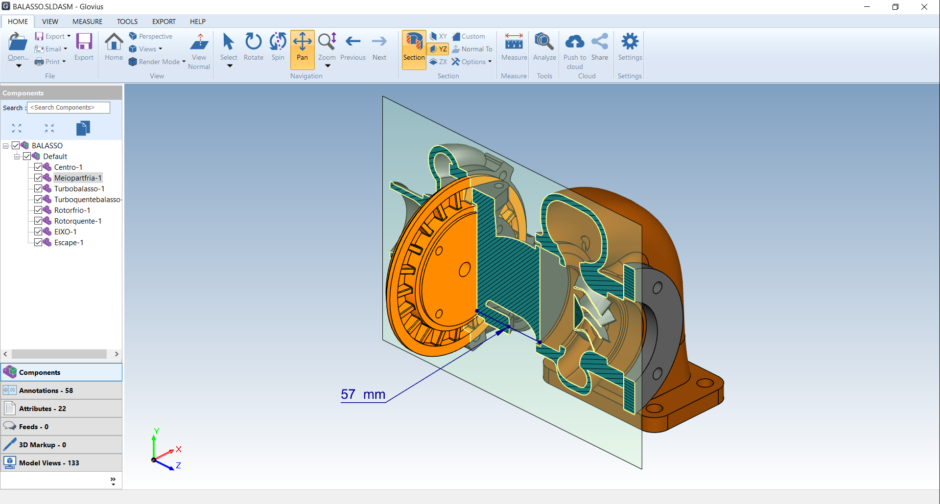This screenshot has width=940, height=504.
Task: Click the Share icon
Action: (x=599, y=47)
